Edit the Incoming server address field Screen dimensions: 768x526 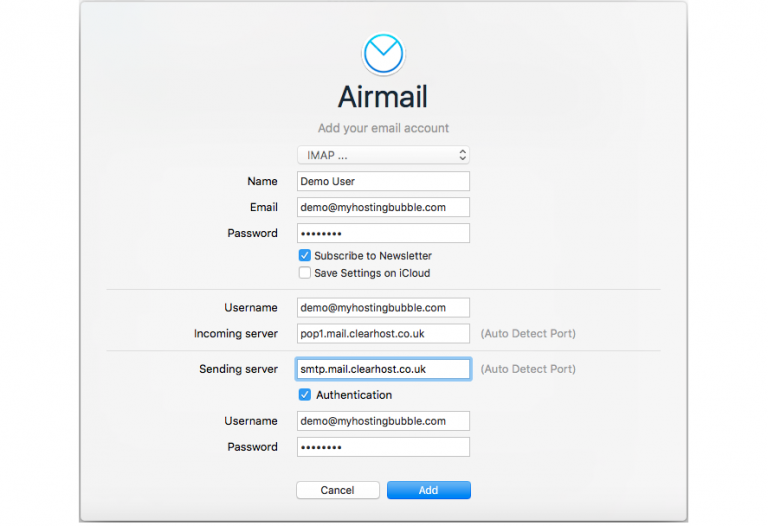point(383,334)
